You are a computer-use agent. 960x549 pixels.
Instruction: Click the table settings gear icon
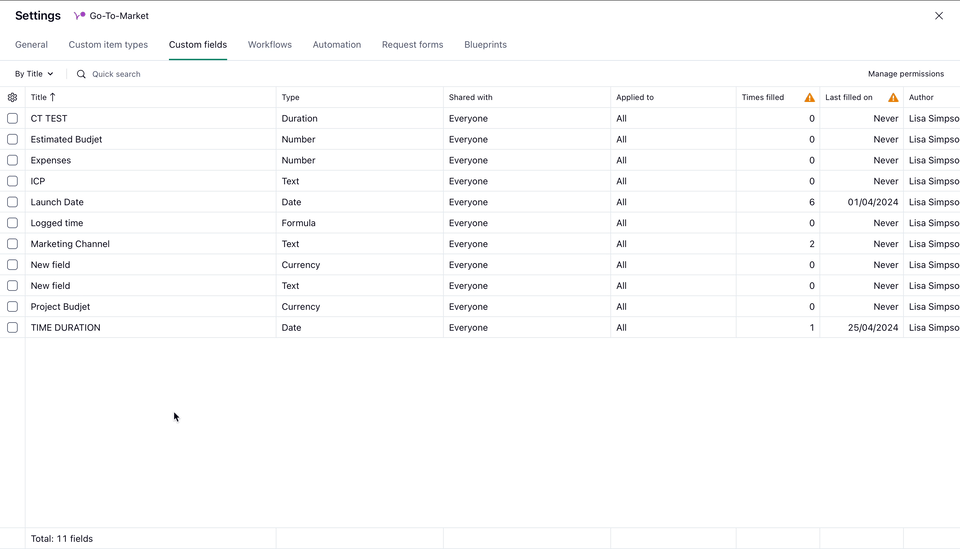[12, 97]
